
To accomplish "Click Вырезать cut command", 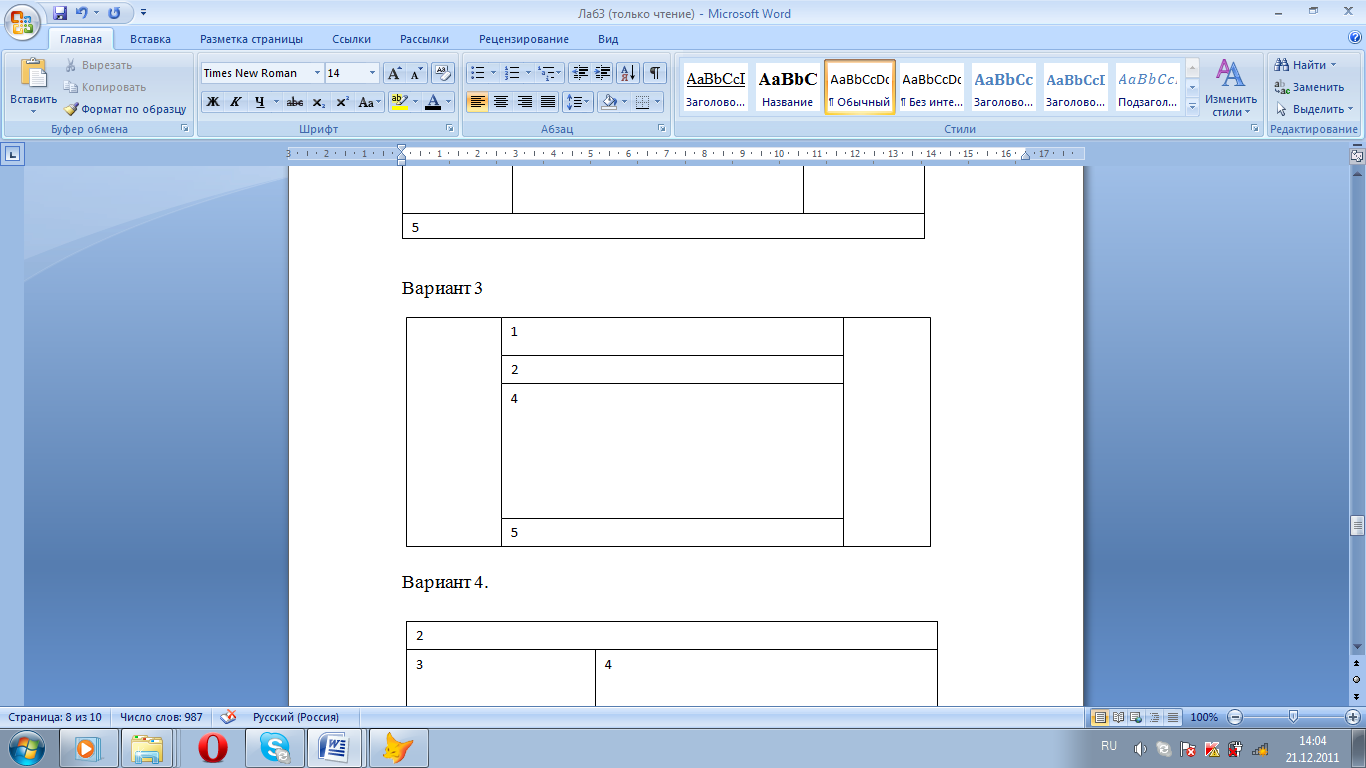I will pos(98,65).
